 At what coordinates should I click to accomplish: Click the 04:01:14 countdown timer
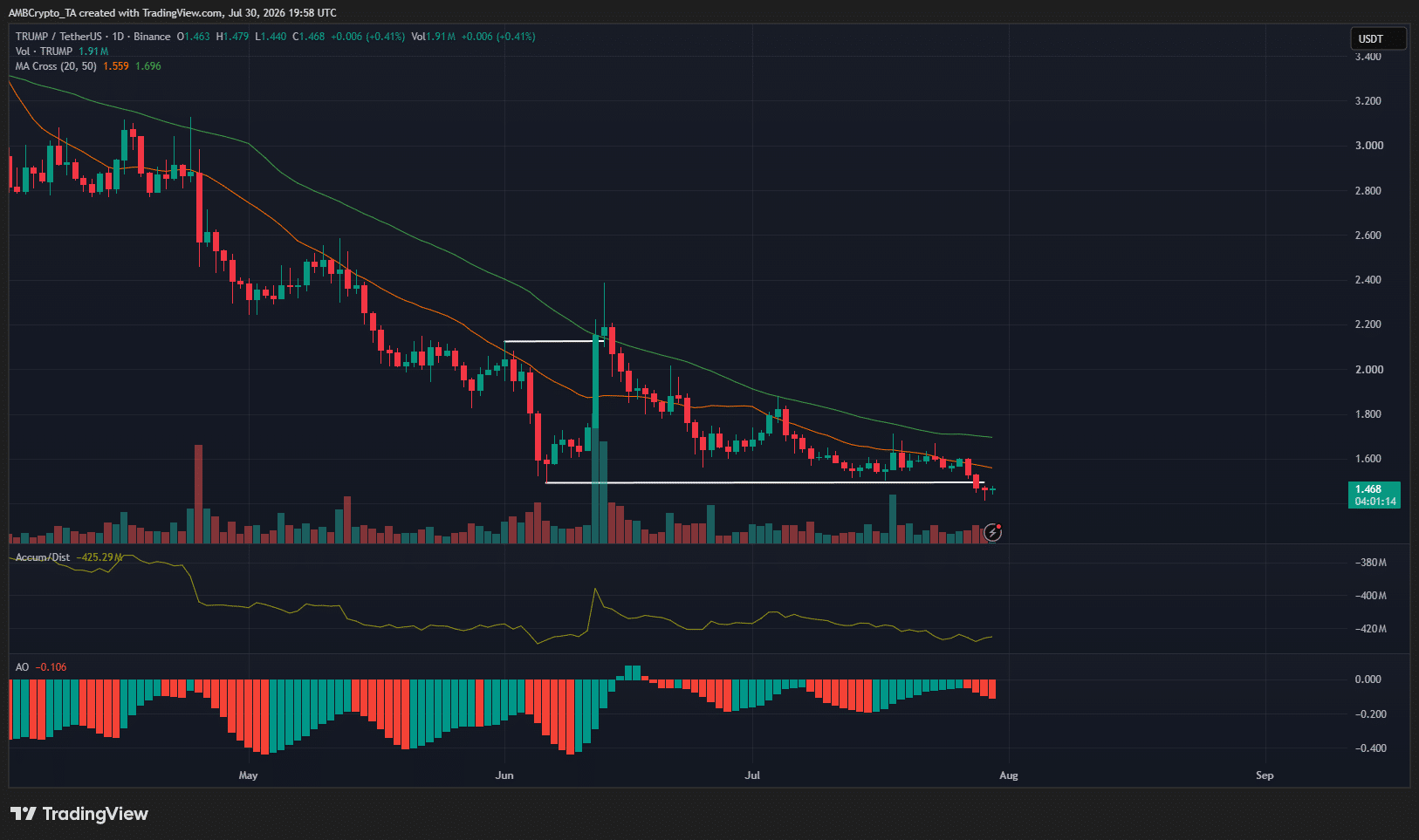[x=1375, y=502]
